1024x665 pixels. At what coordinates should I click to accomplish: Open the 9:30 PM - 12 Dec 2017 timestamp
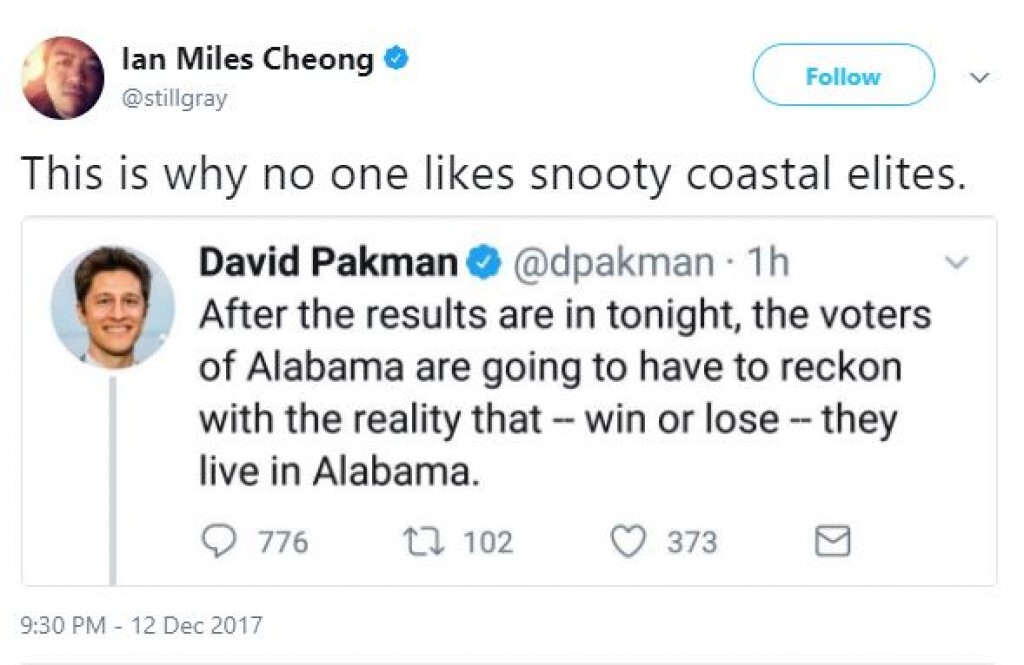click(141, 626)
